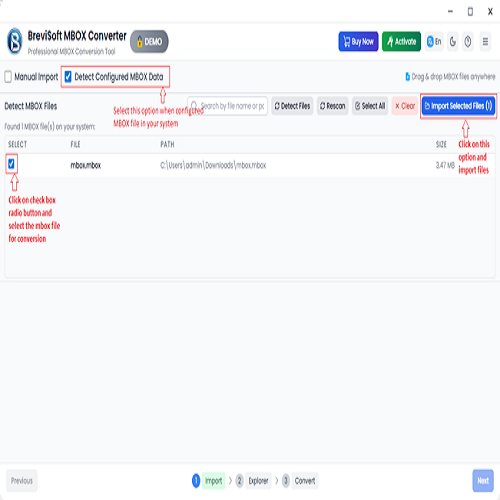Click step number 3 circle
Viewport: 500px width, 500px height.
tap(286, 481)
